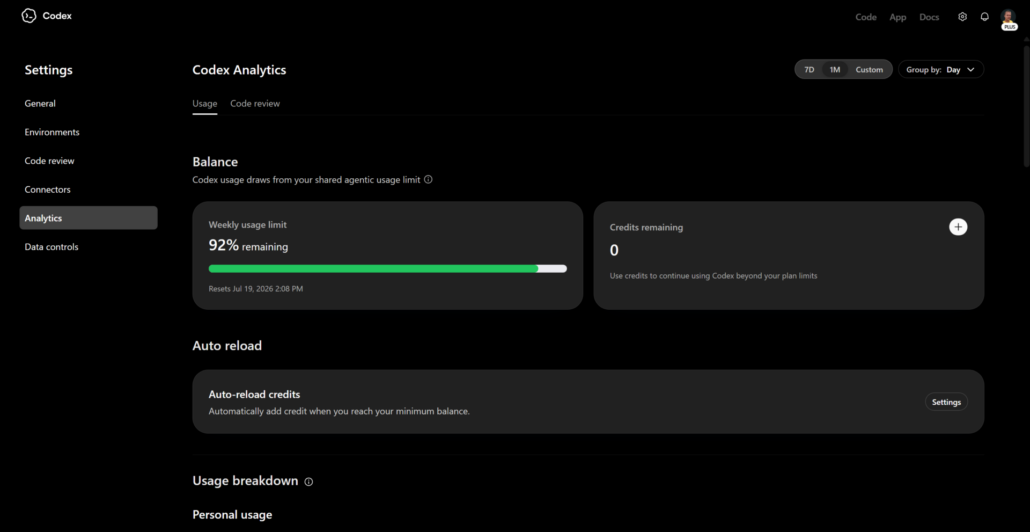Click the "Auto reload" section heading
The image size is (1030, 532).
227,345
